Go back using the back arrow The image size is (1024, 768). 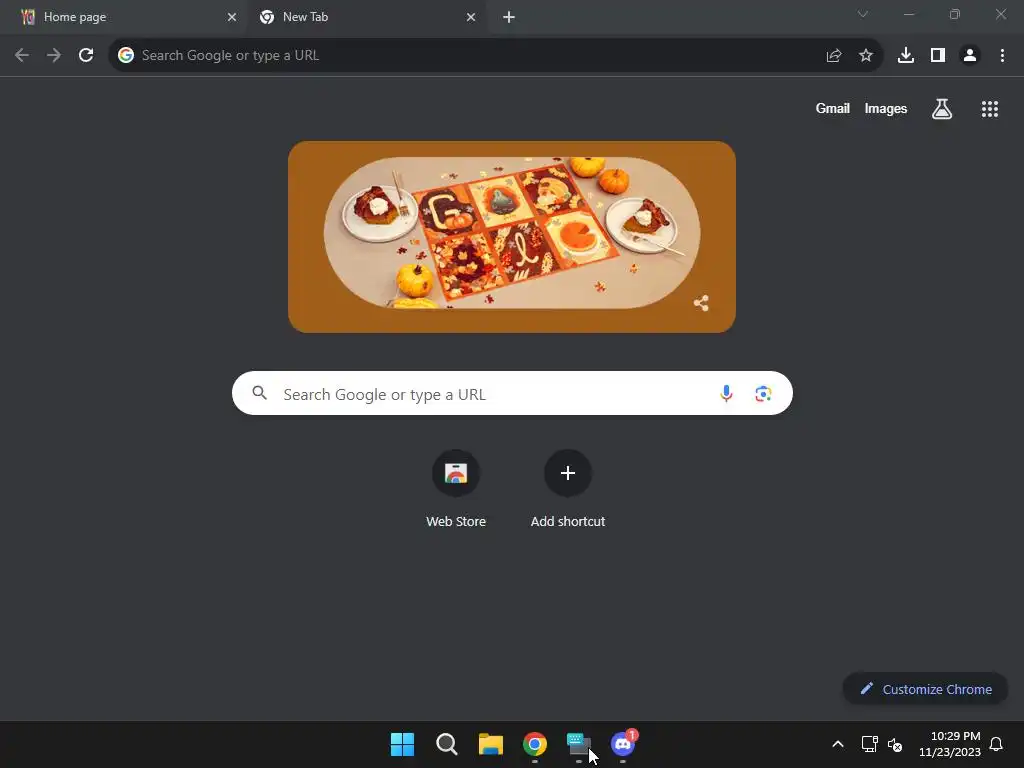pyautogui.click(x=22, y=56)
